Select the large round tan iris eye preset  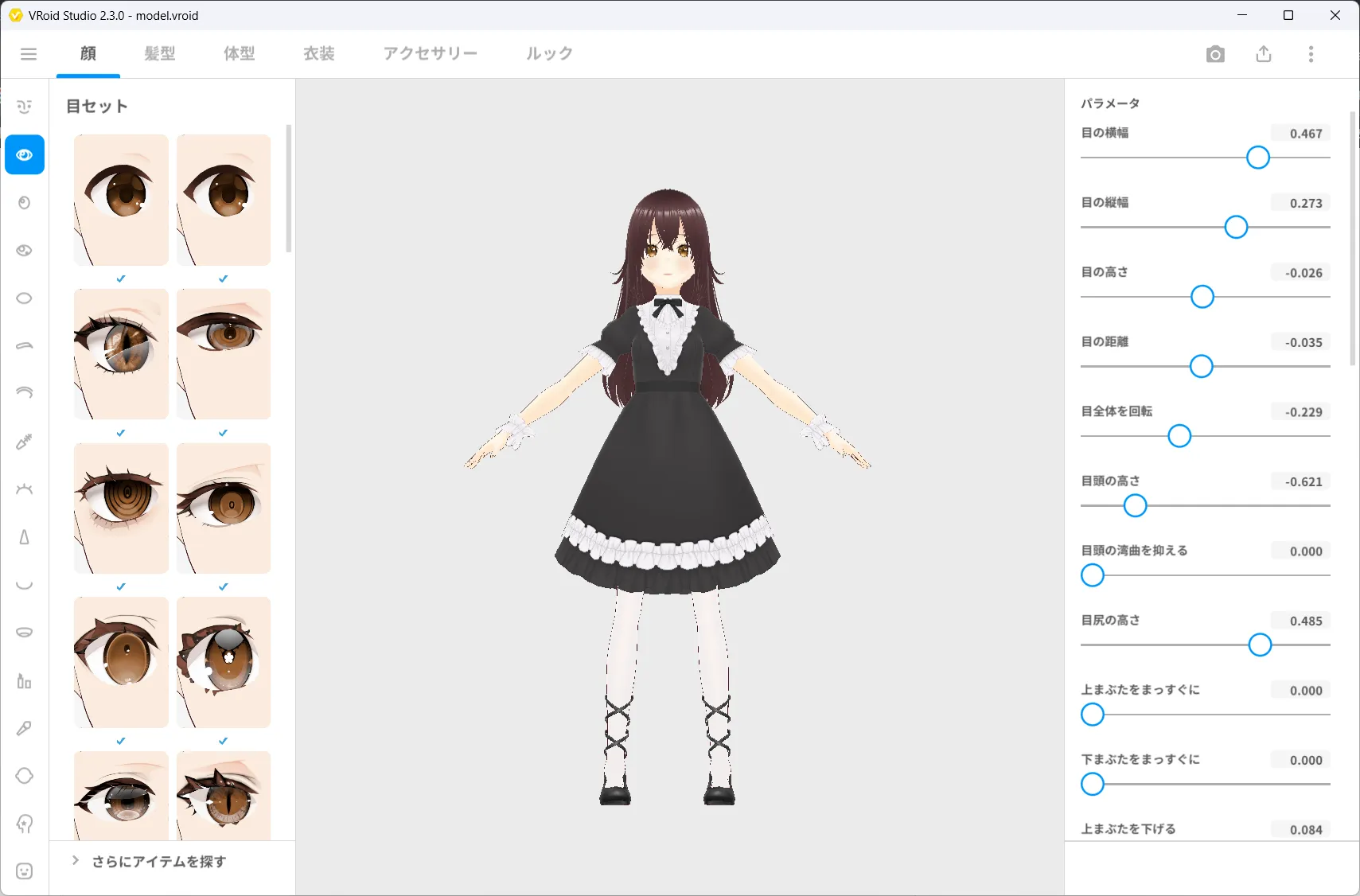tap(121, 662)
